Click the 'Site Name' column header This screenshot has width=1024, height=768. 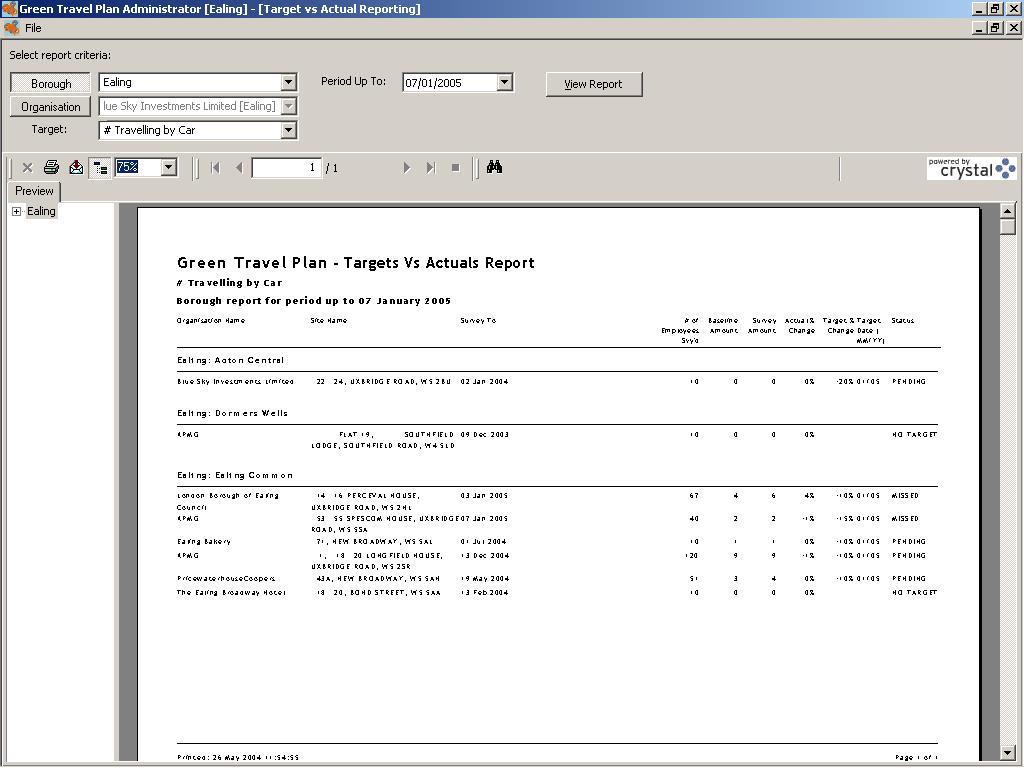click(328, 321)
